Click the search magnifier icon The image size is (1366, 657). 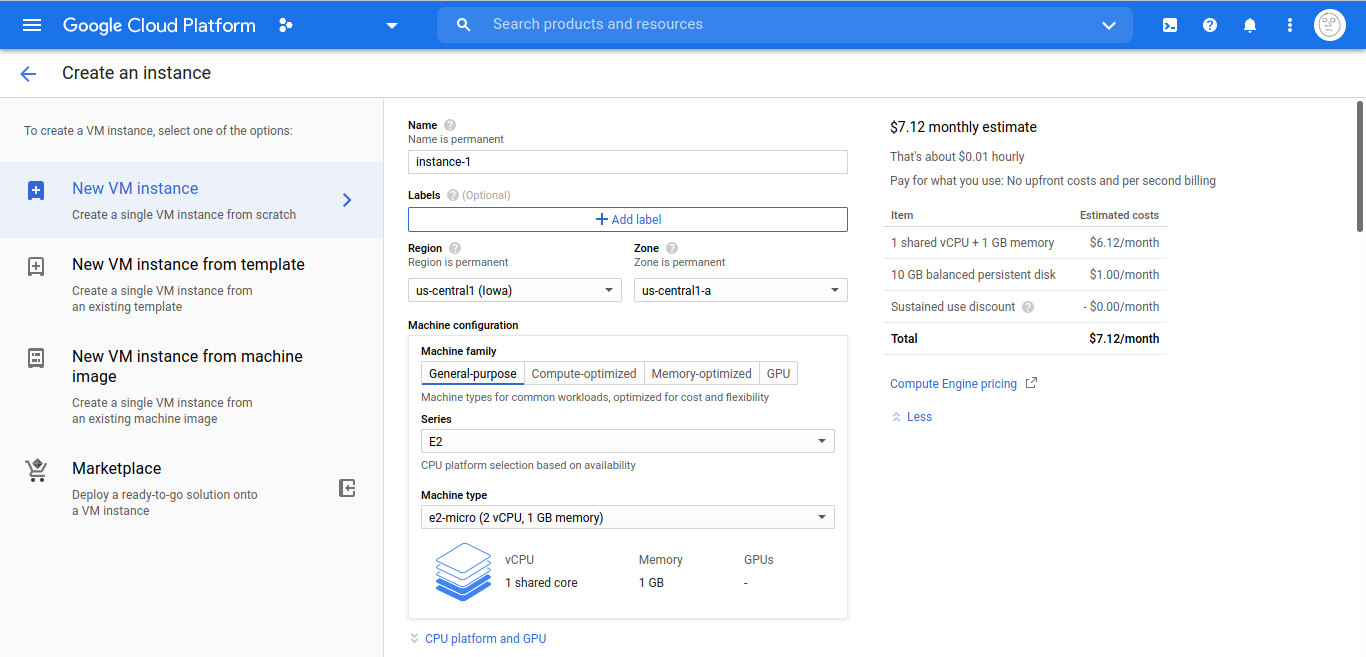pyautogui.click(x=463, y=25)
